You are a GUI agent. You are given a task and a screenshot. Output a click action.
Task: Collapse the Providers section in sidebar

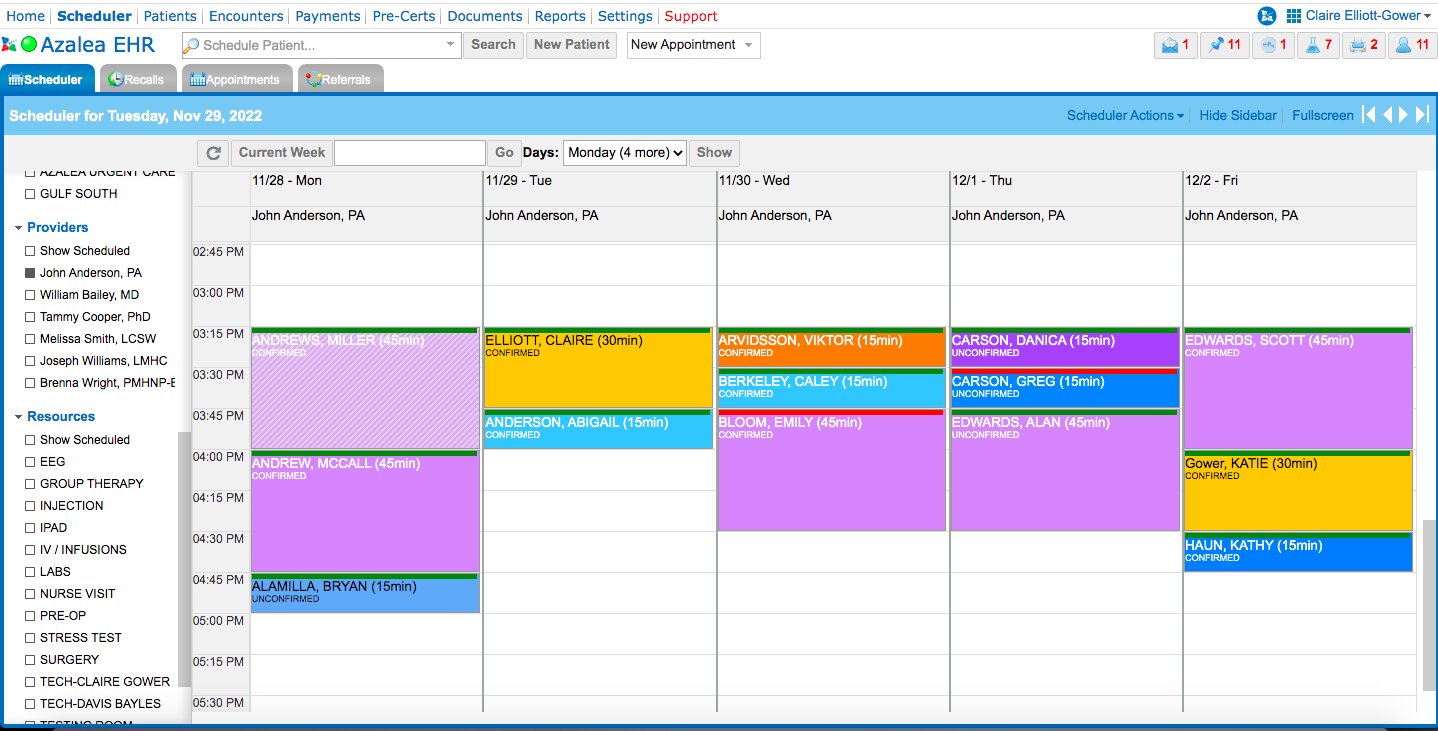click(19, 228)
